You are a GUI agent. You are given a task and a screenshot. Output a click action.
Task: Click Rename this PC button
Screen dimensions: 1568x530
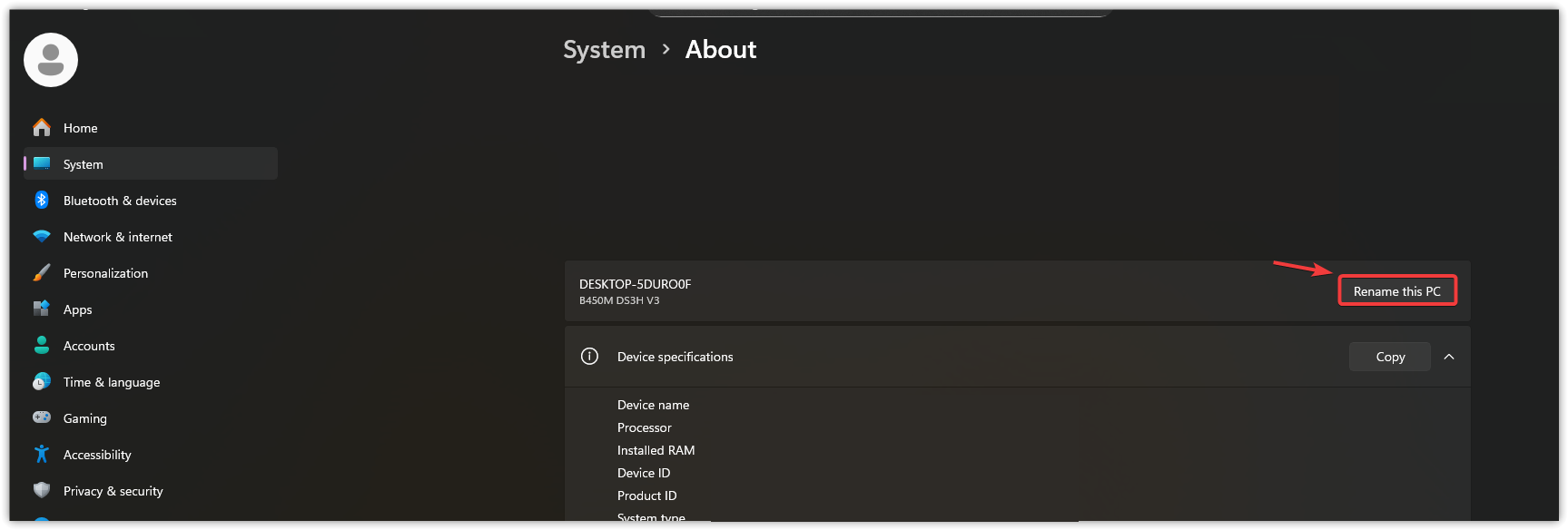tap(1397, 290)
